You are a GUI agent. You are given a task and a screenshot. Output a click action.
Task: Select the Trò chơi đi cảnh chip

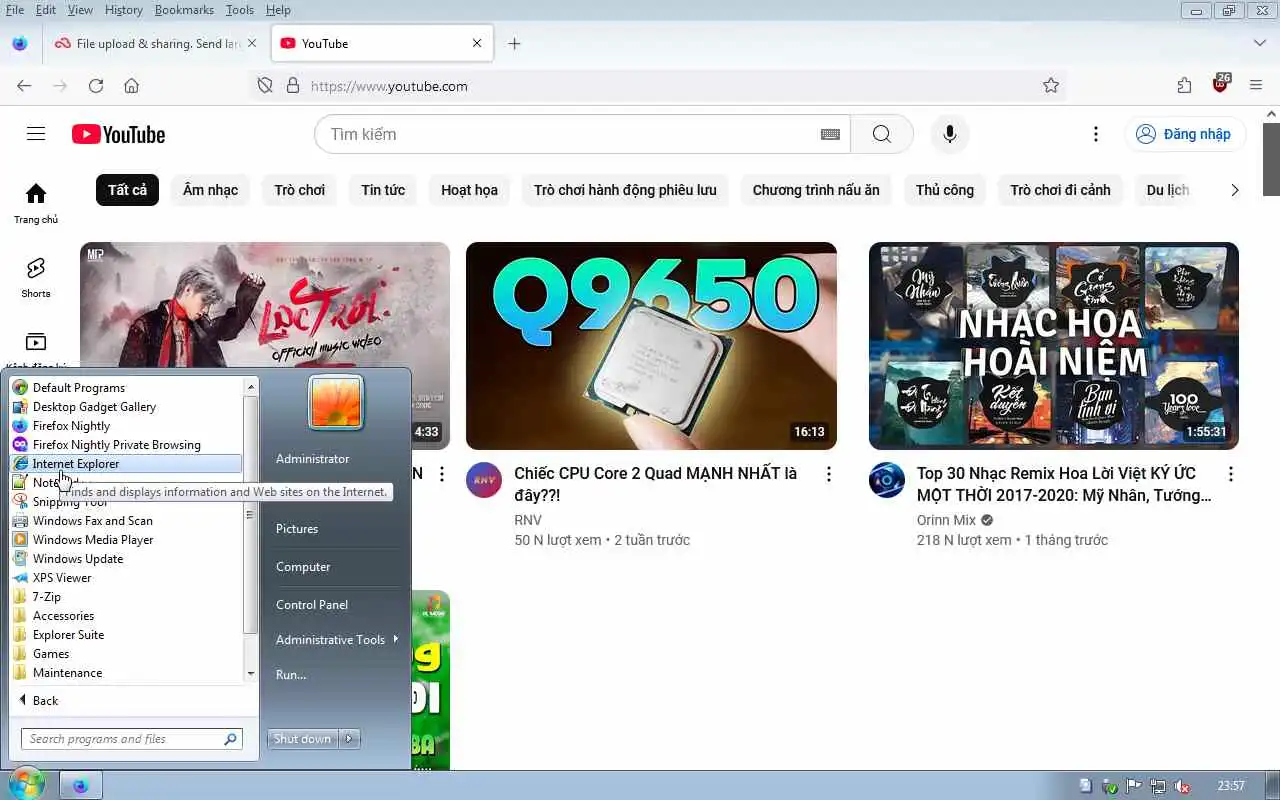pyautogui.click(x=1060, y=190)
